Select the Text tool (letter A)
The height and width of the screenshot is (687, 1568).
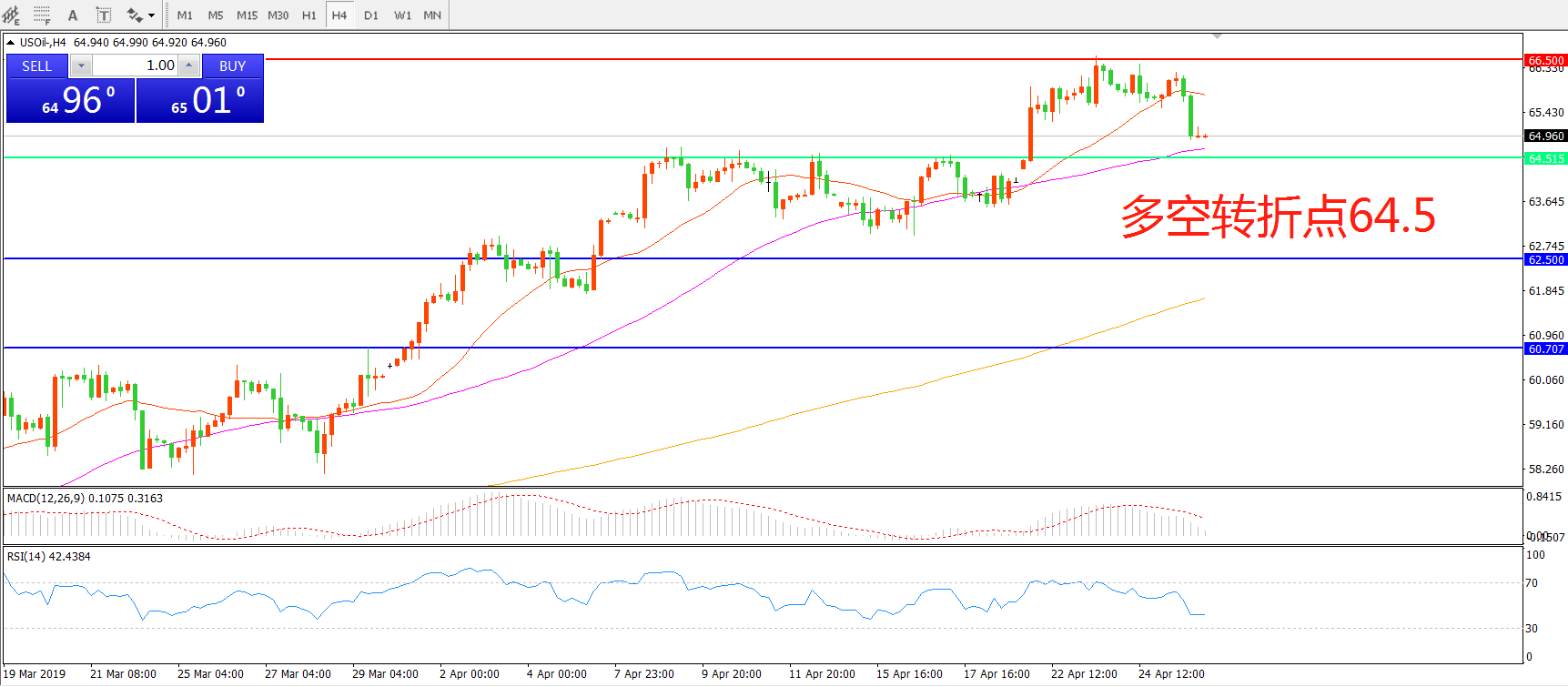coord(73,15)
